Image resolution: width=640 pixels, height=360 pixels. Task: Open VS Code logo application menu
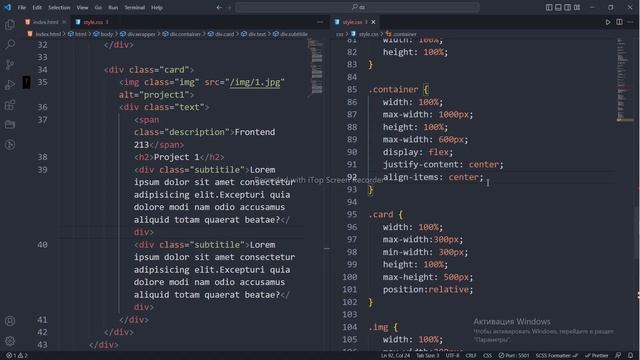[x=7, y=7]
